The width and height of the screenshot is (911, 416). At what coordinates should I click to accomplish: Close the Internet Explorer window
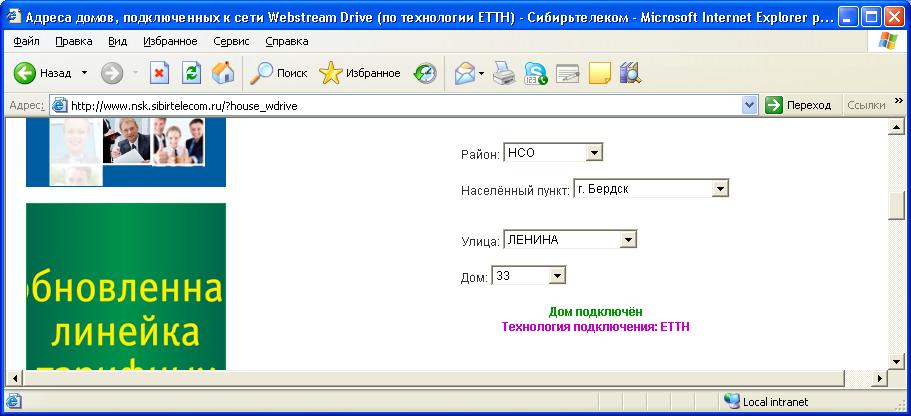pos(894,16)
